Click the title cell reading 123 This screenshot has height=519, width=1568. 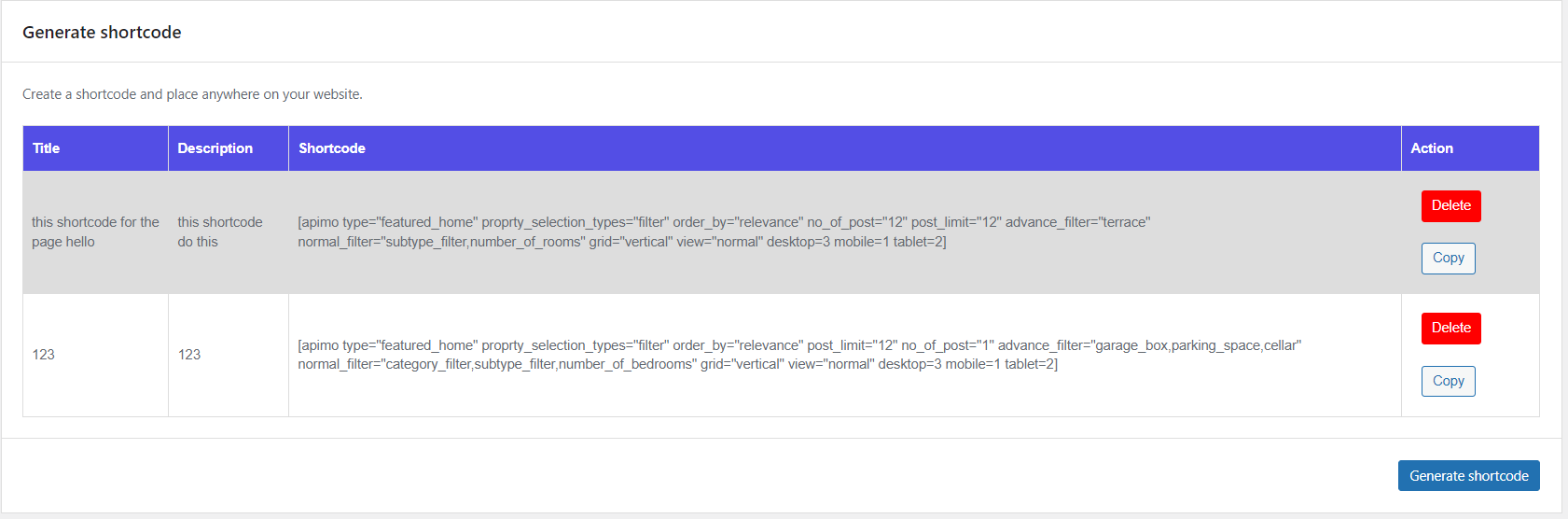44,355
